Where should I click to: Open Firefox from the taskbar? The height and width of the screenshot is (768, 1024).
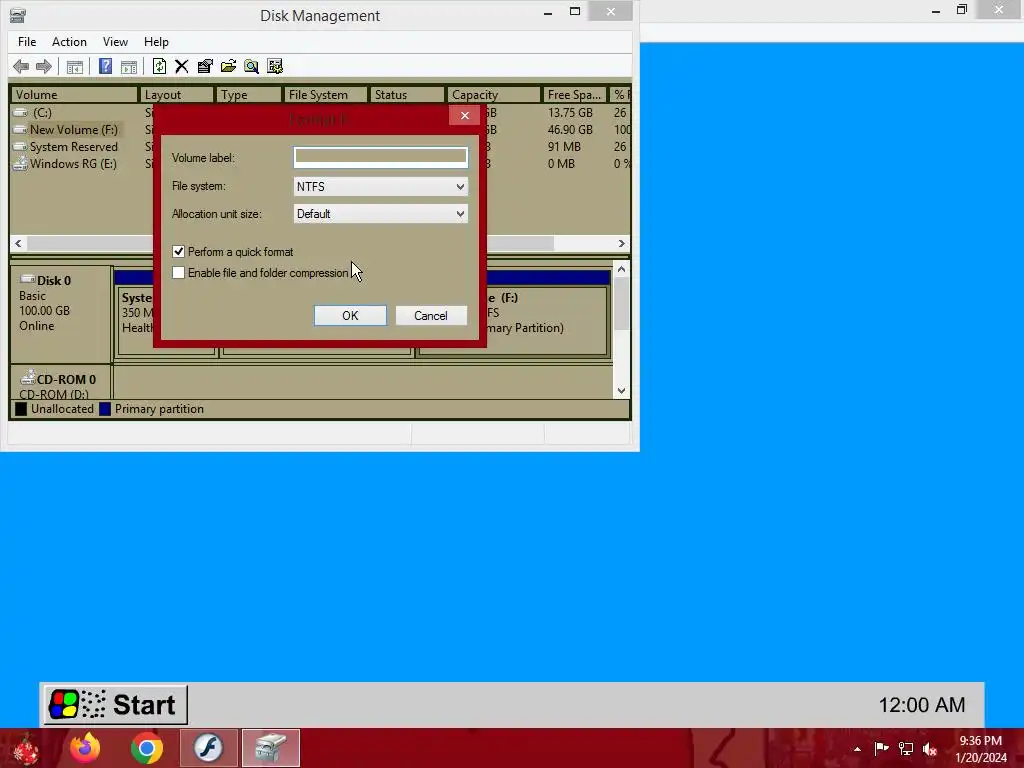[x=85, y=748]
